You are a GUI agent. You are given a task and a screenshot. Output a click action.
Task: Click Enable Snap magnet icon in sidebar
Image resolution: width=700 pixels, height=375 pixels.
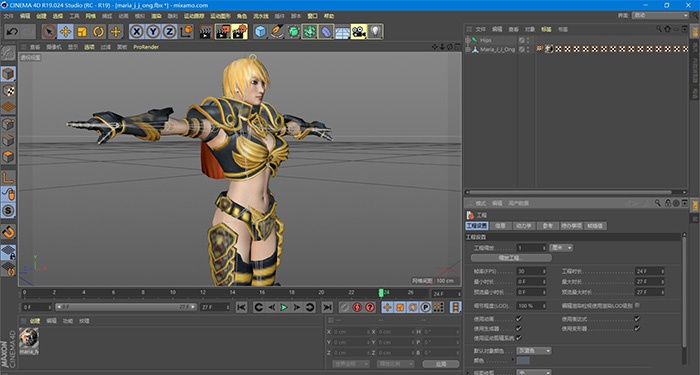click(8, 232)
